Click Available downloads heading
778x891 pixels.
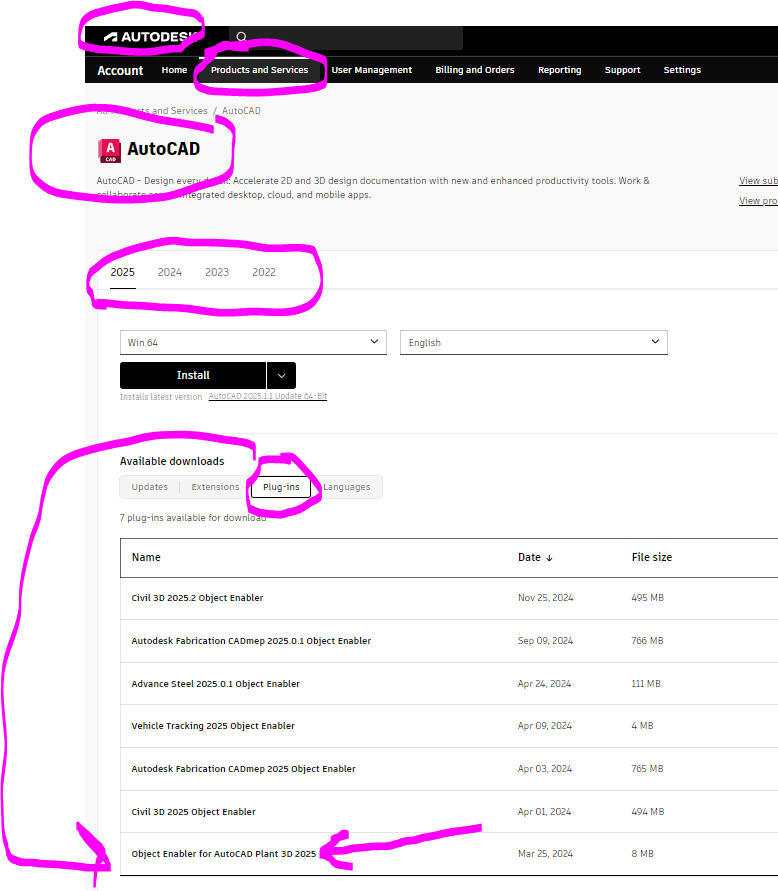pos(172,461)
